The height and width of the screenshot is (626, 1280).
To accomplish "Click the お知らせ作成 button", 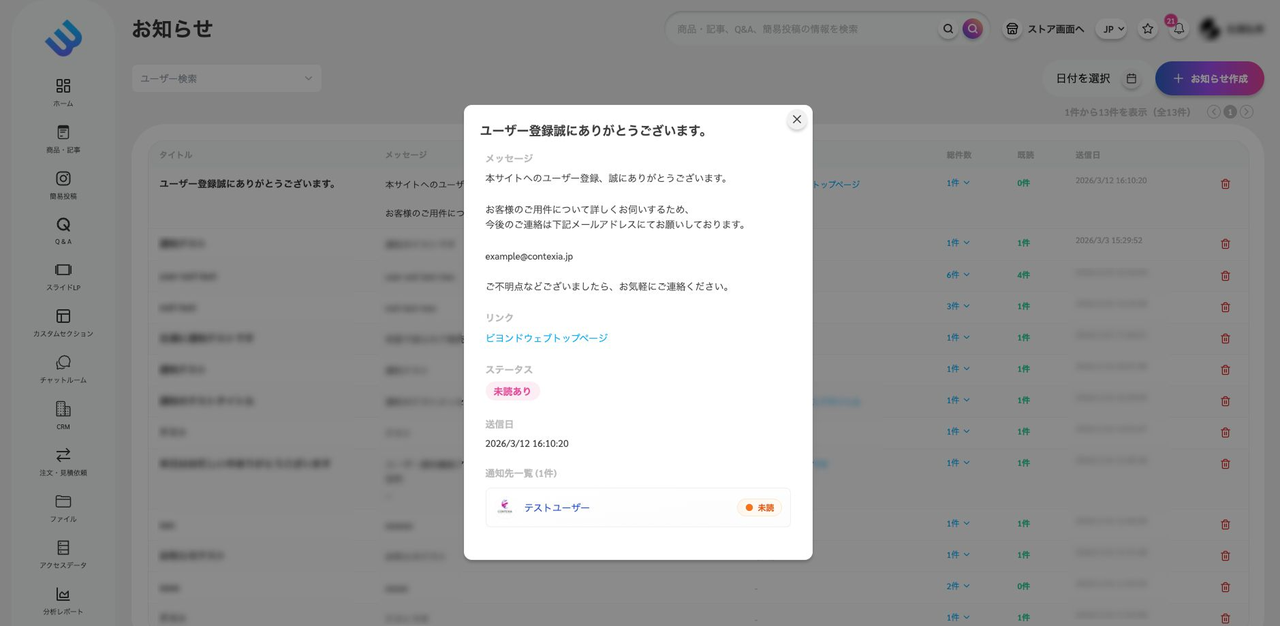I will coord(1209,78).
